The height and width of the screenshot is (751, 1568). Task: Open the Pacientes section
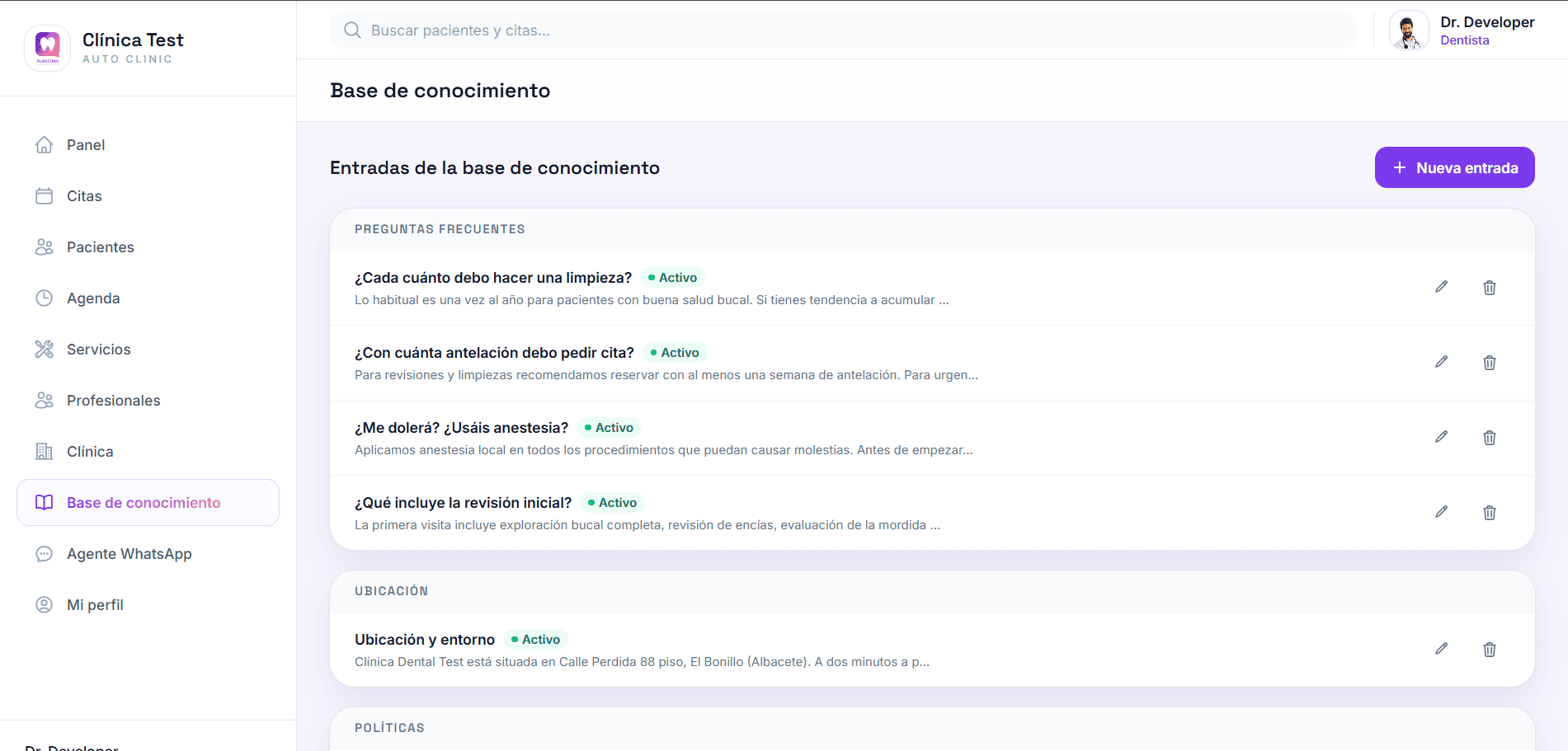coord(148,247)
